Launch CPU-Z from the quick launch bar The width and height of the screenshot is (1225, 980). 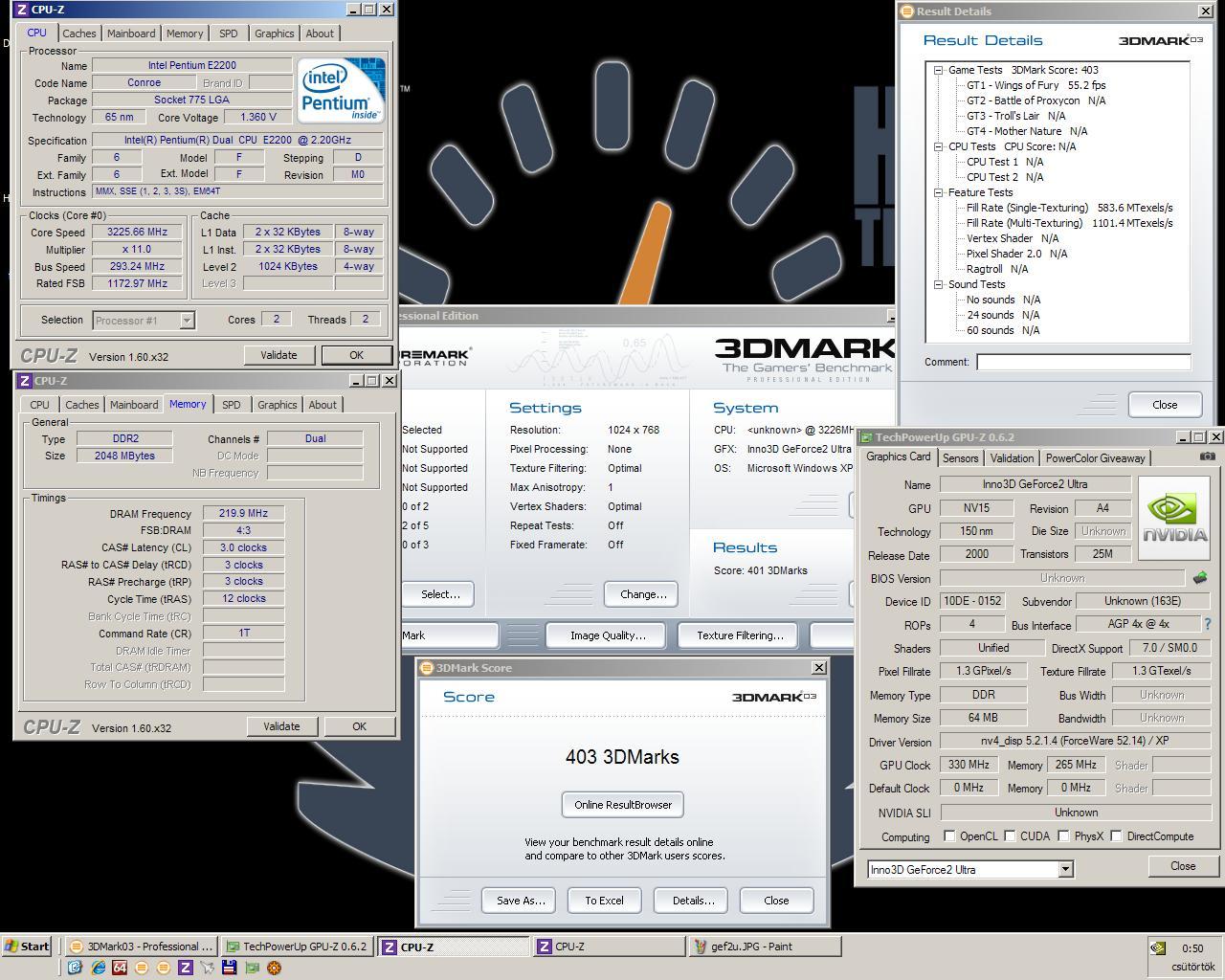pyautogui.click(x=186, y=968)
